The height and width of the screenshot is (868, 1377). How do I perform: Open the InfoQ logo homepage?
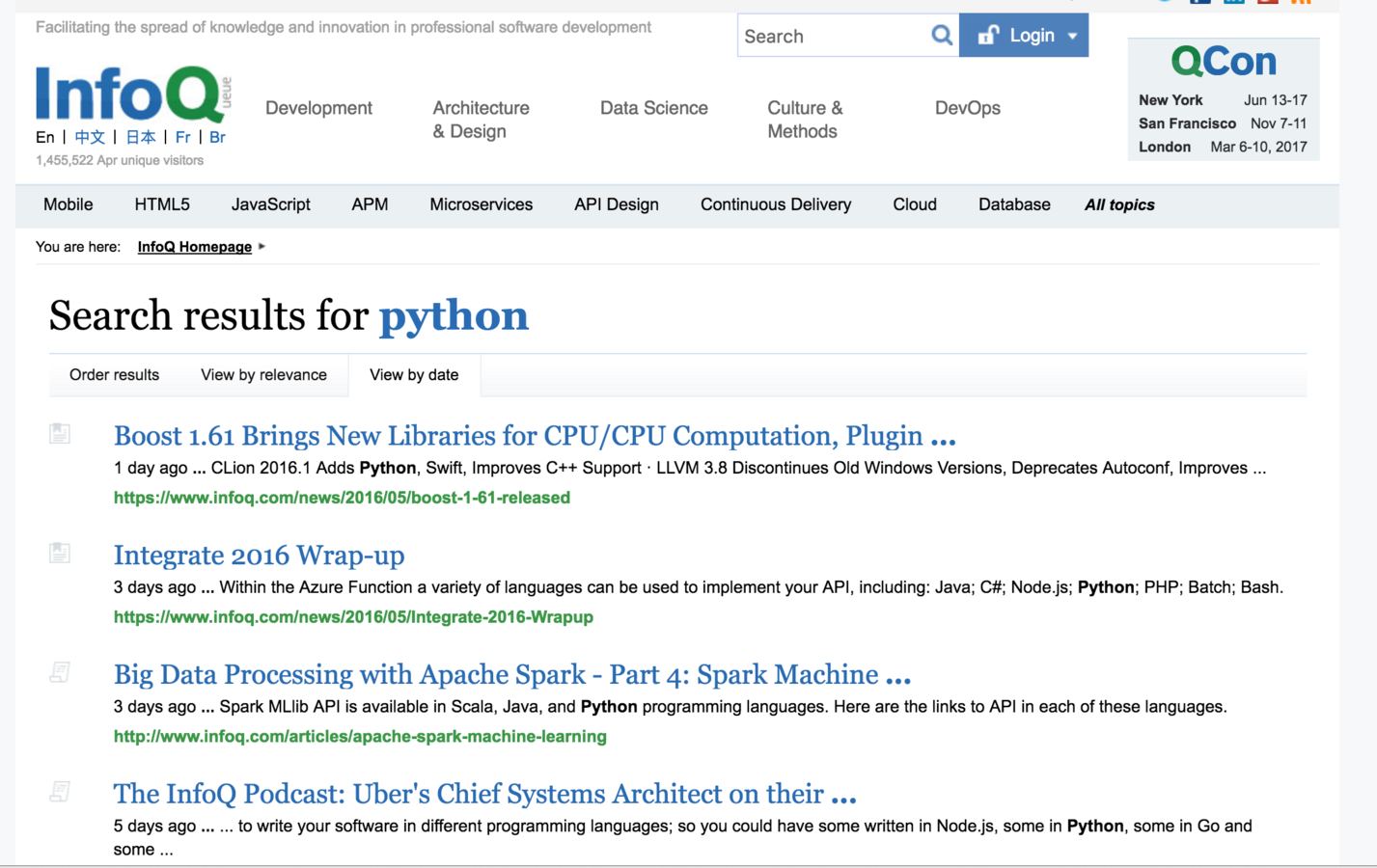[x=133, y=95]
